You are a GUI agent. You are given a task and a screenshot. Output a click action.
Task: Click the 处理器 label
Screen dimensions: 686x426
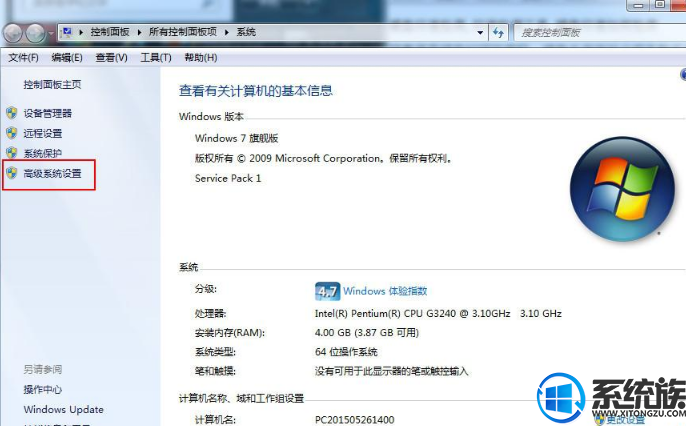[210, 313]
